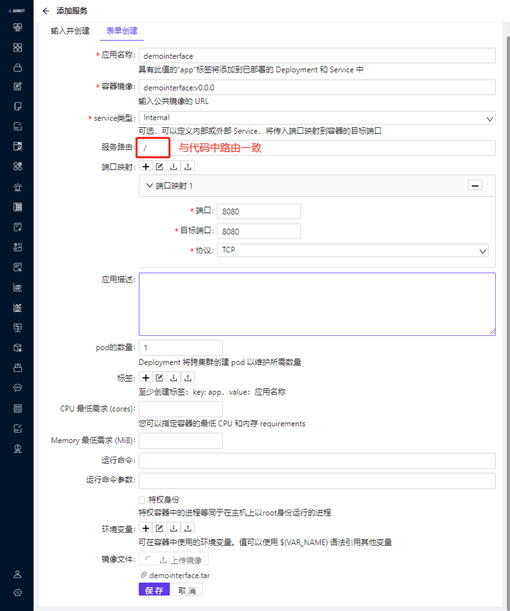Switch to 输入并创建 tab
Image resolution: width=510 pixels, height=611 pixels.
click(x=70, y=31)
